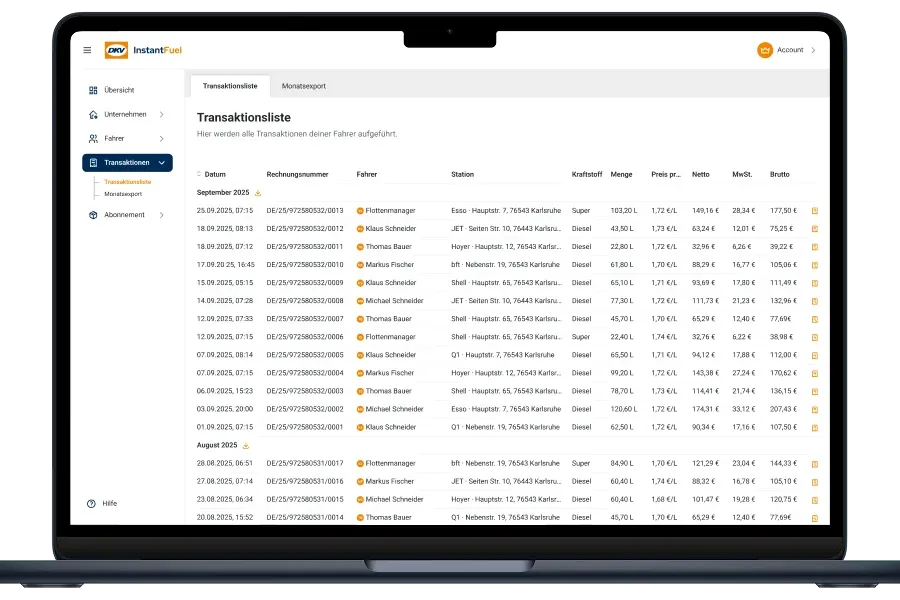Open Transaktionsliste sidebar sub-item
900x600 pixels.
127,181
